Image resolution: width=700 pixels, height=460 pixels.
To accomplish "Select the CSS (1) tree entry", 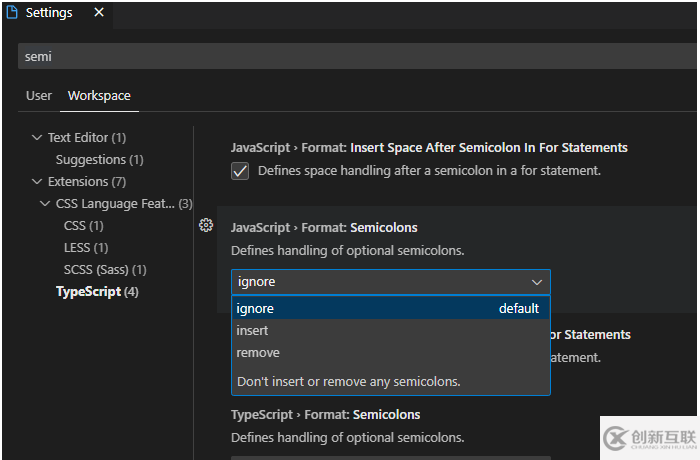I will [x=83, y=226].
